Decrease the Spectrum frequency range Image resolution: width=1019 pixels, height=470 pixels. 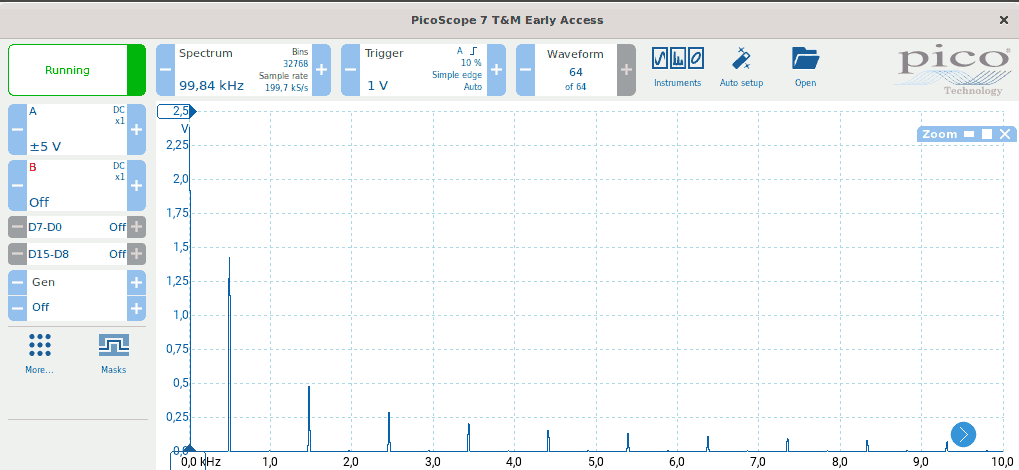166,70
